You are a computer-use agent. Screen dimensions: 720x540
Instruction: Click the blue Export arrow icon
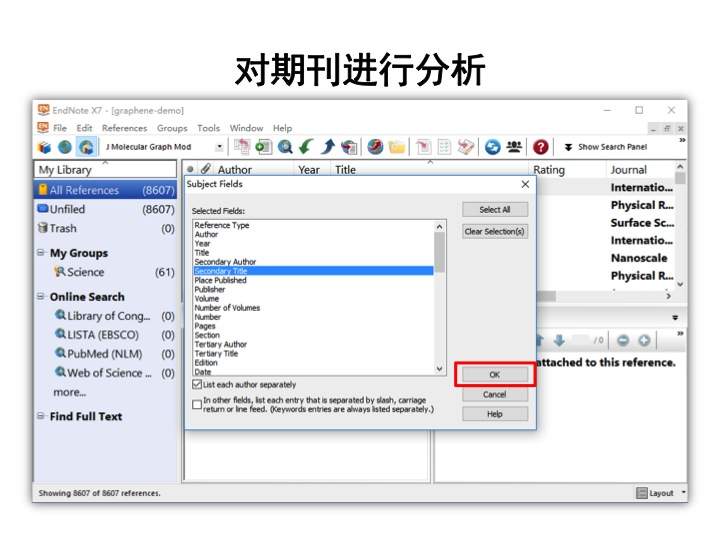pyautogui.click(x=327, y=147)
